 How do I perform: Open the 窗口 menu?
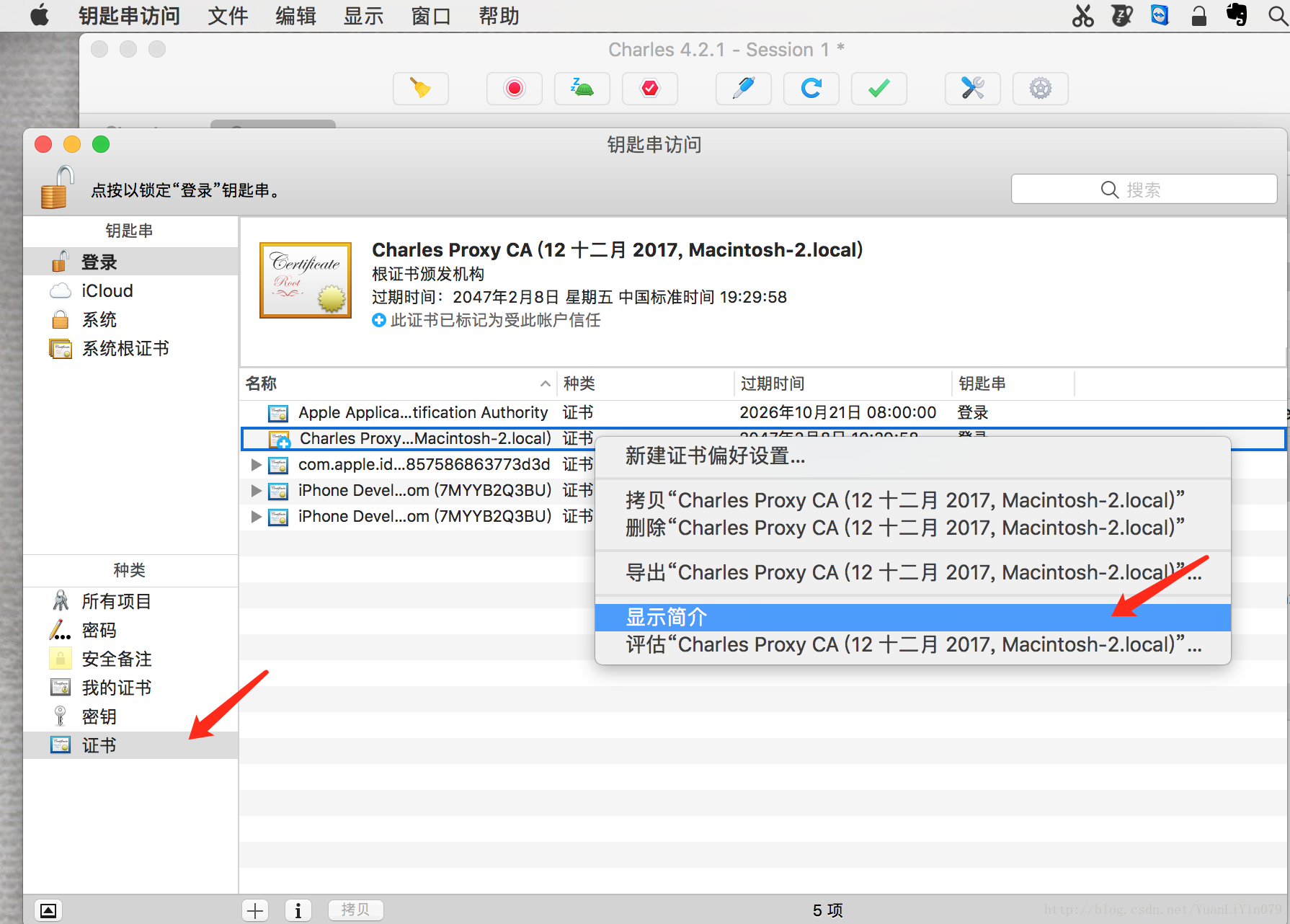[x=431, y=16]
